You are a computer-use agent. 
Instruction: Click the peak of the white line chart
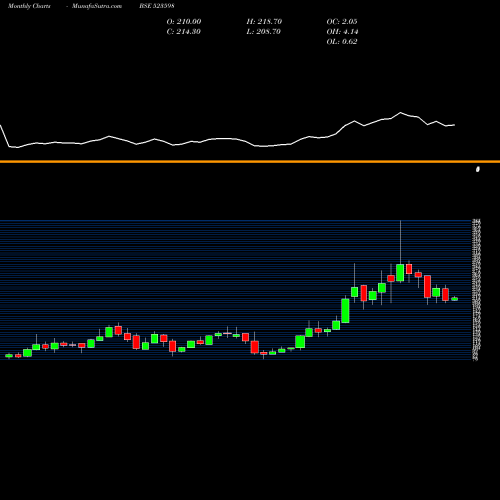tap(401, 113)
